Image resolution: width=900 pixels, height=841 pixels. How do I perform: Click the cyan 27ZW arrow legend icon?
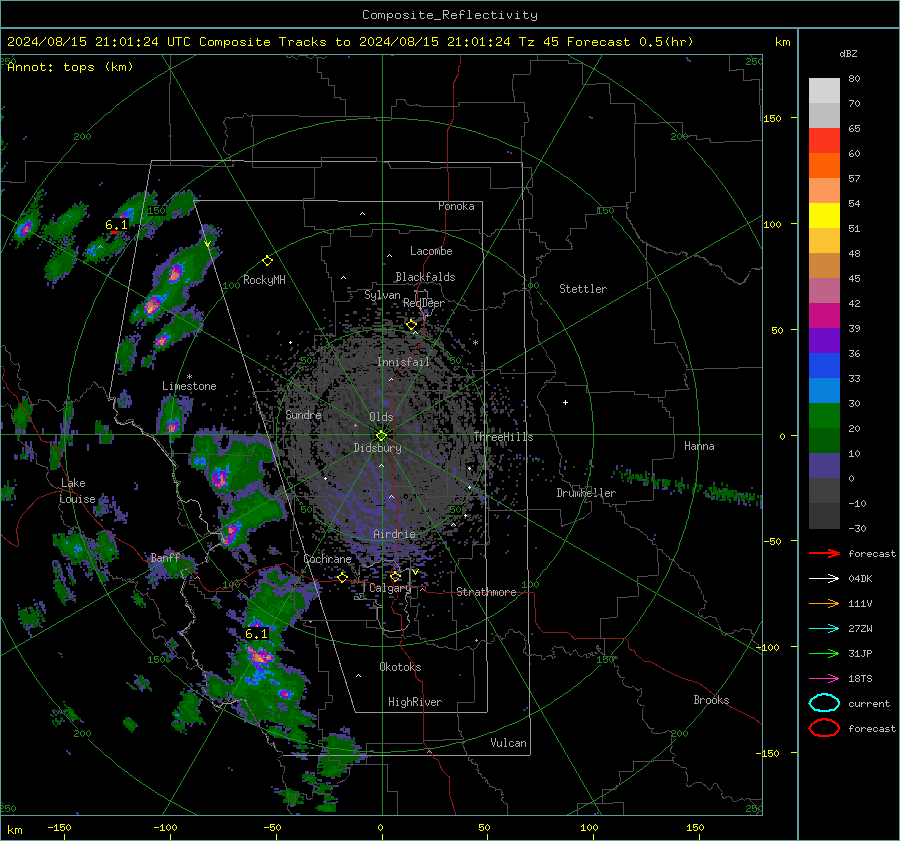click(824, 629)
